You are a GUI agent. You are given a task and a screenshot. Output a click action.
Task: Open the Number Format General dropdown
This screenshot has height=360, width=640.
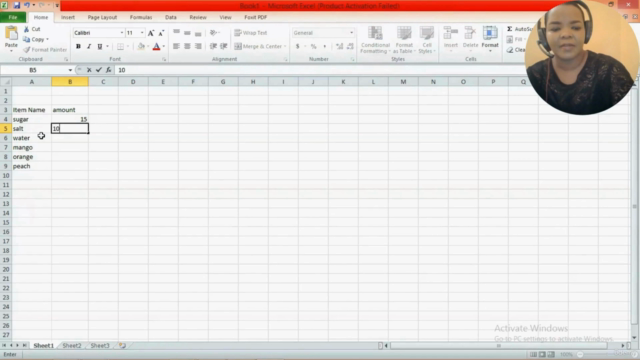[351, 33]
